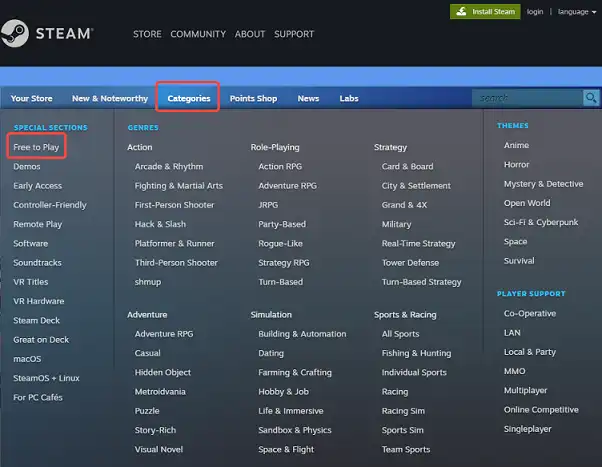Screen dimensions: 602x467
Task: Select the Rogue-Like genre
Action: [280, 243]
